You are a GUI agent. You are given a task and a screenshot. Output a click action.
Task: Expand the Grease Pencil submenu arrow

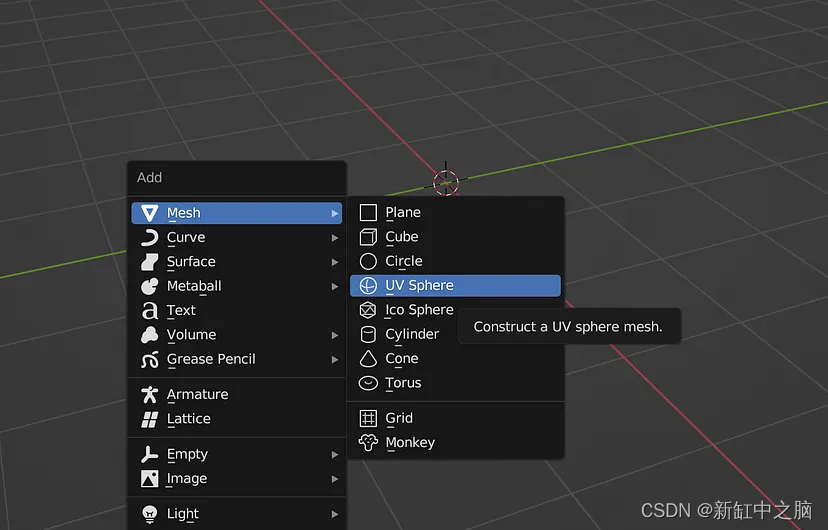(x=335, y=359)
